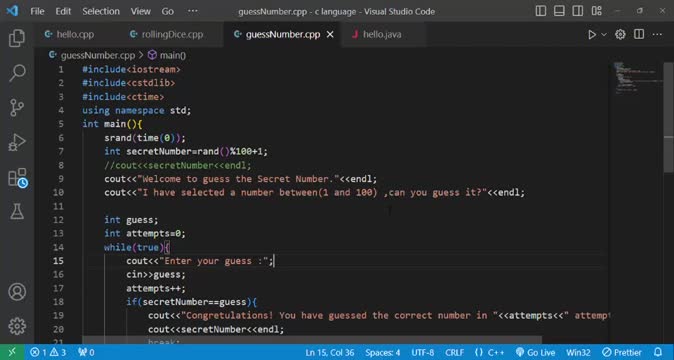
Task: Click the Run code play button
Action: (592, 34)
